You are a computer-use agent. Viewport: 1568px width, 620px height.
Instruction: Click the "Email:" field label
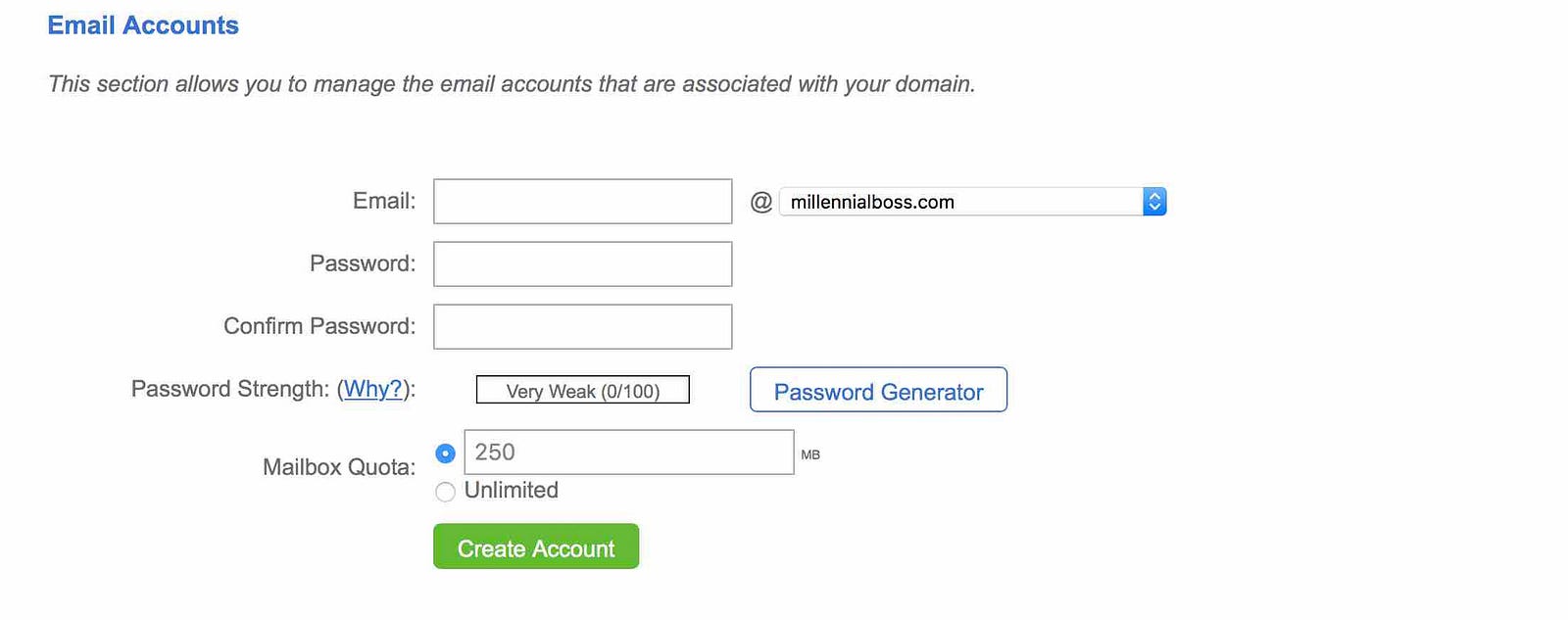pyautogui.click(x=384, y=201)
